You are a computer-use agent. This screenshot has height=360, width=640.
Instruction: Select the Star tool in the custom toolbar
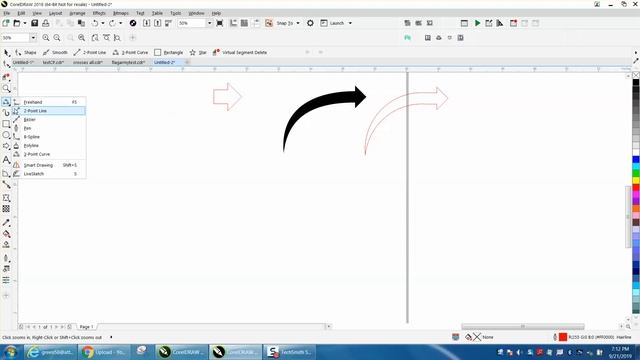[x=198, y=52]
